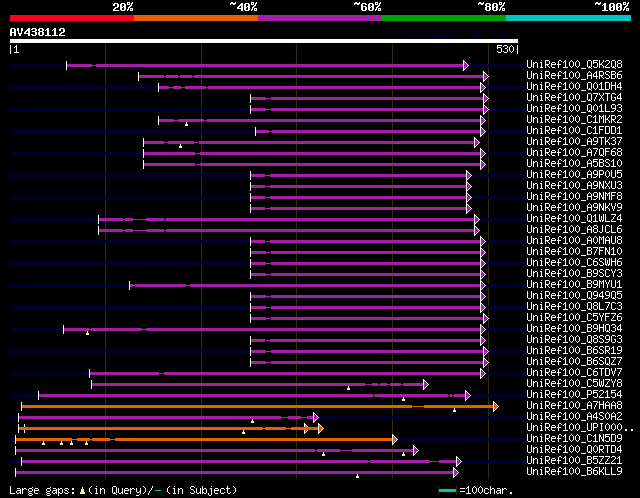Select the UniRef100_A4S0A2 label
This screenshot has height=498, width=640.
pyautogui.click(x=574, y=417)
